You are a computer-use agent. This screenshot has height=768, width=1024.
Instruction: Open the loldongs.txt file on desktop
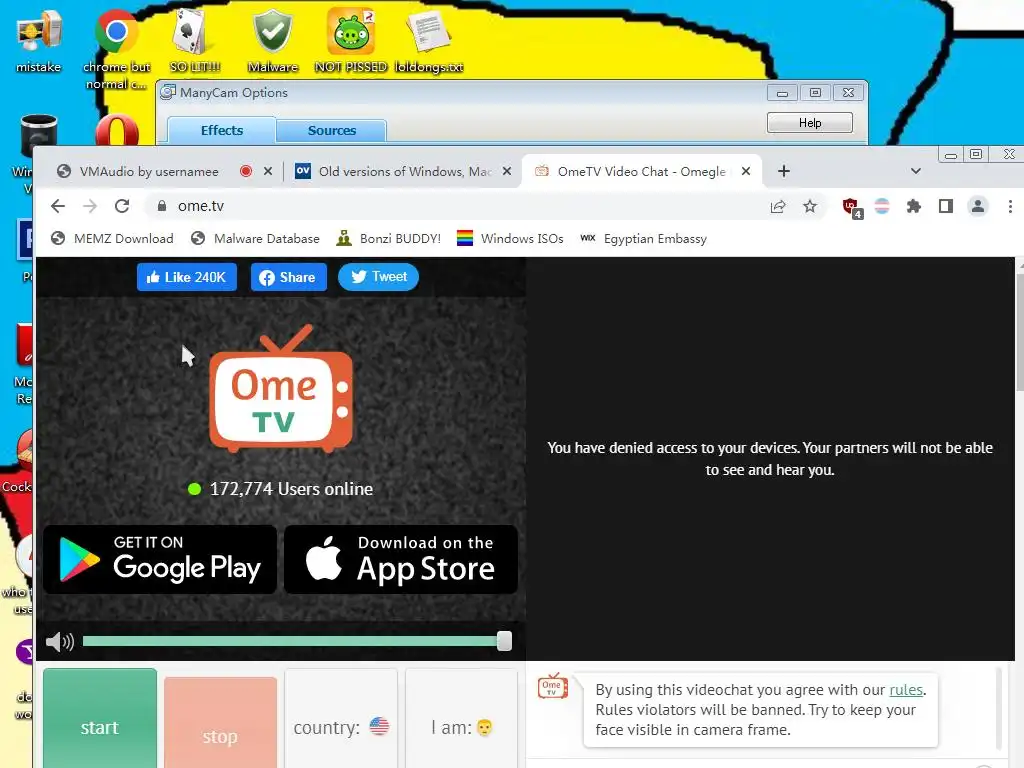428,40
